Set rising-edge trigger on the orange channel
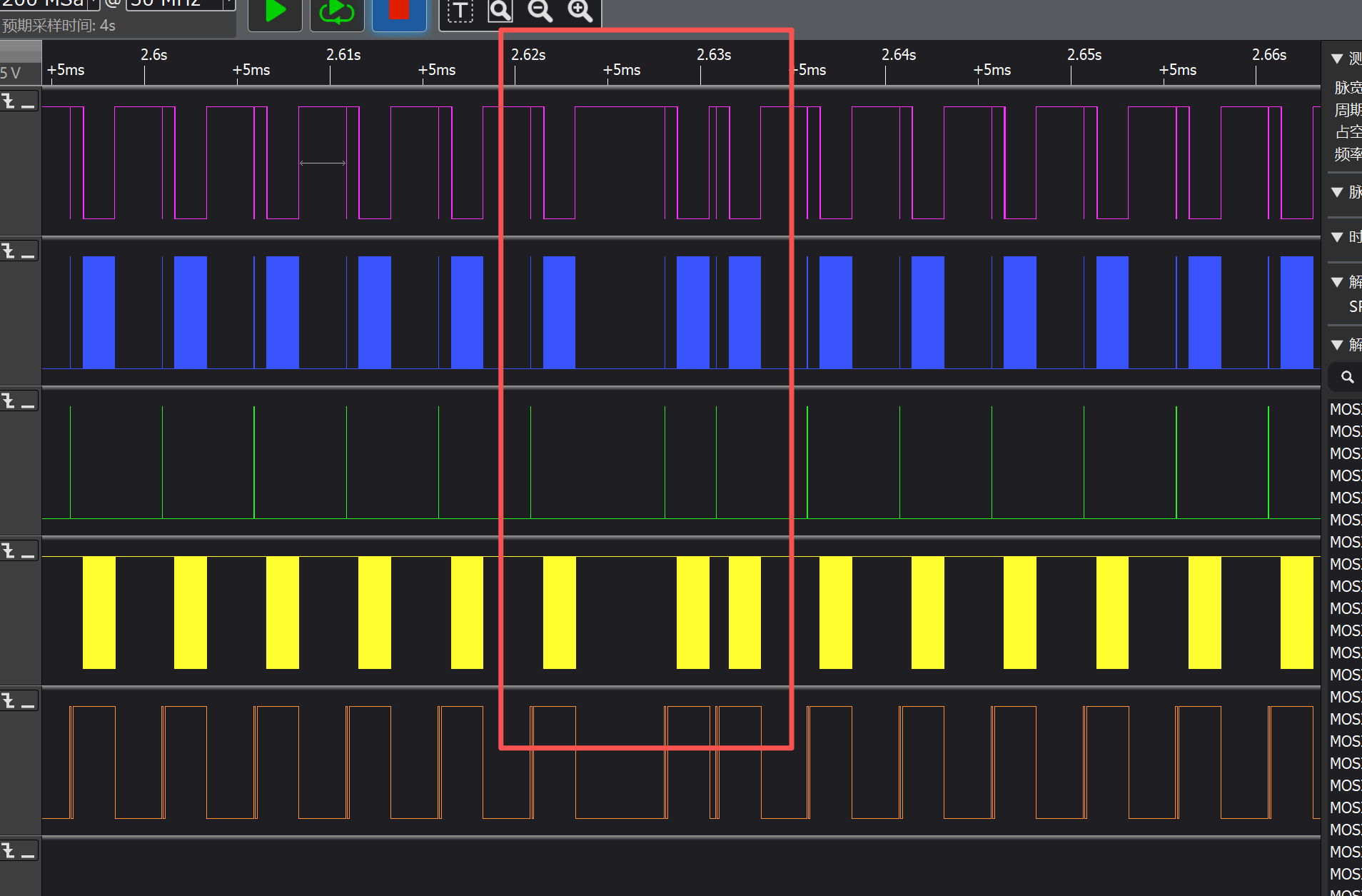Image resolution: width=1362 pixels, height=896 pixels. pyautogui.click(x=8, y=701)
